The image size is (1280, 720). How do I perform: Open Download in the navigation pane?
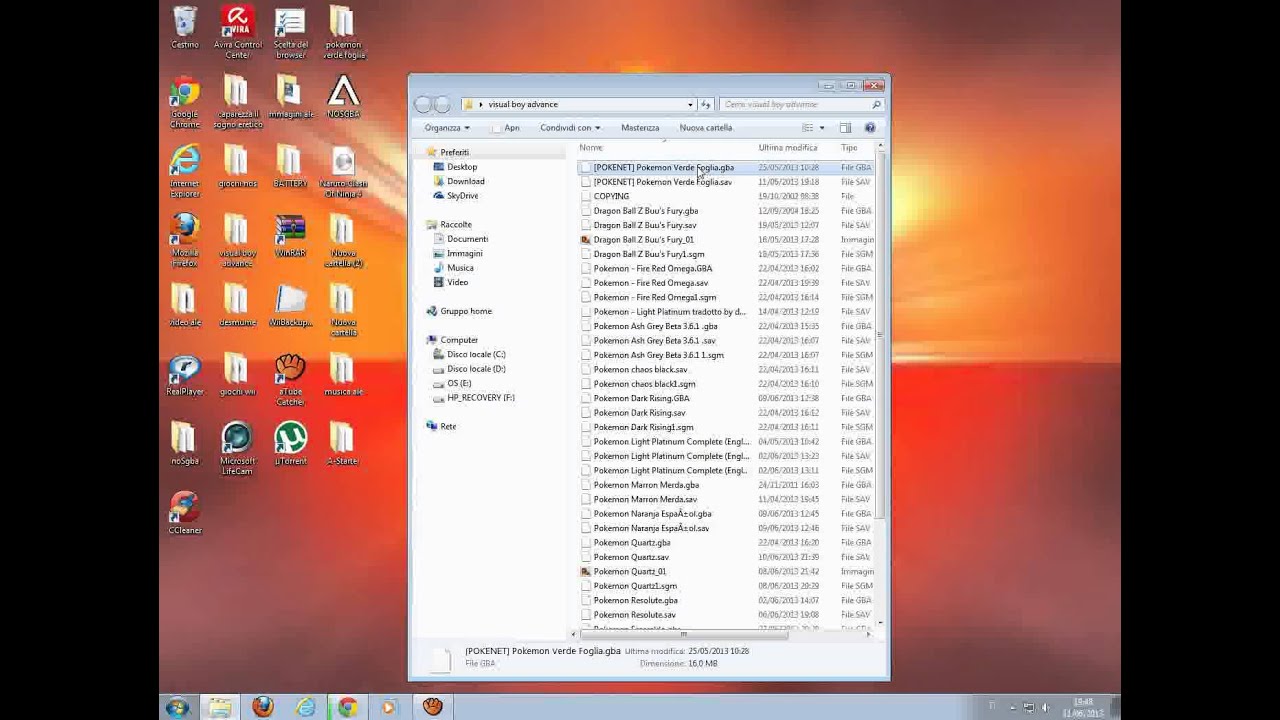(465, 182)
